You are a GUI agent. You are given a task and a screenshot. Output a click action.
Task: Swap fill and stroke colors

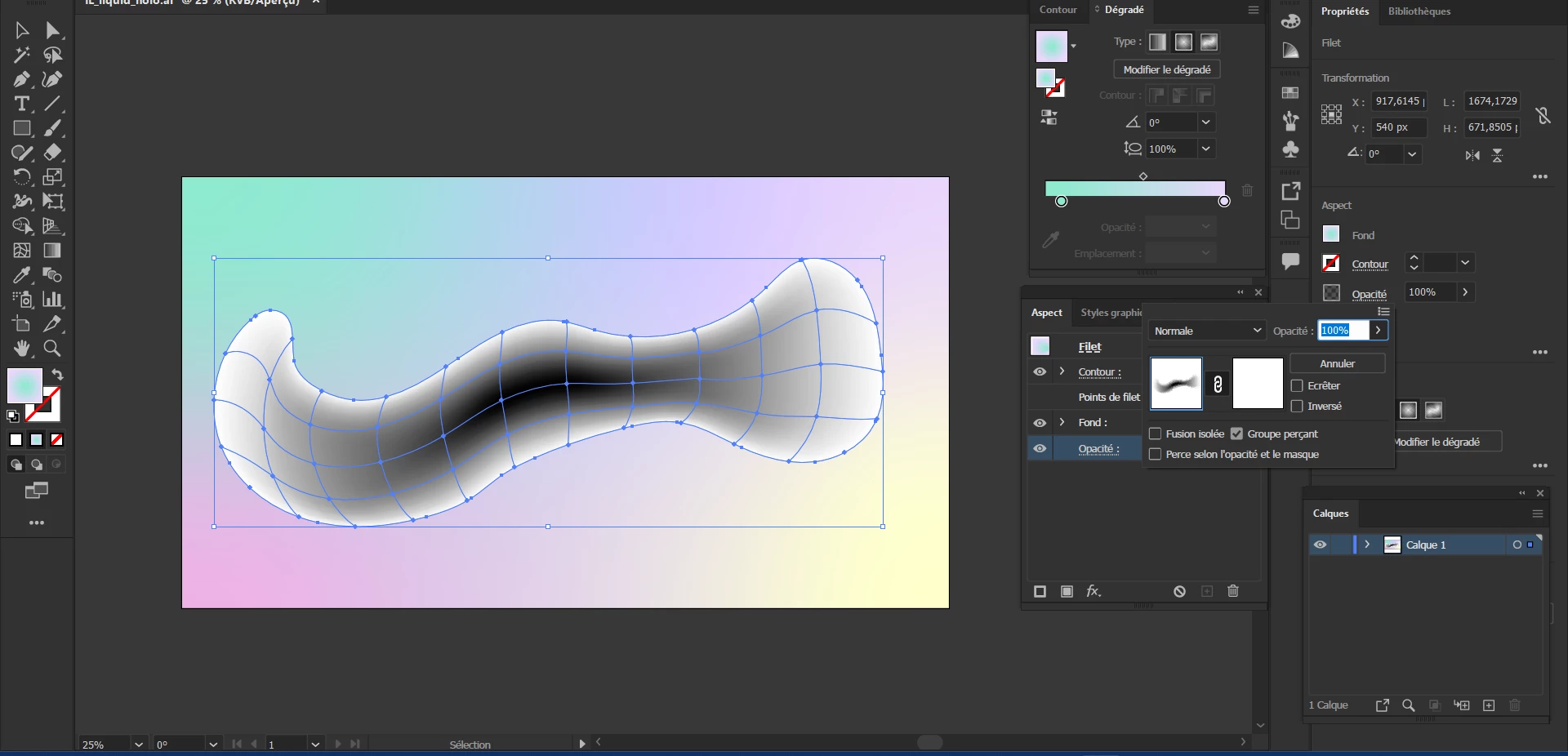(x=57, y=375)
